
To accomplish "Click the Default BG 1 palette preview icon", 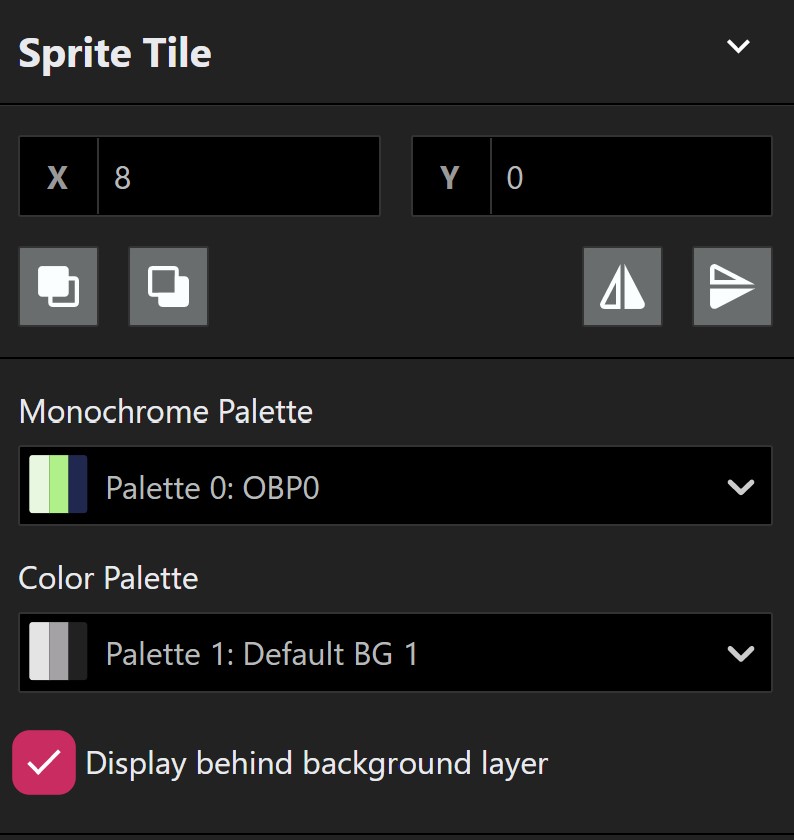I will tap(58, 651).
